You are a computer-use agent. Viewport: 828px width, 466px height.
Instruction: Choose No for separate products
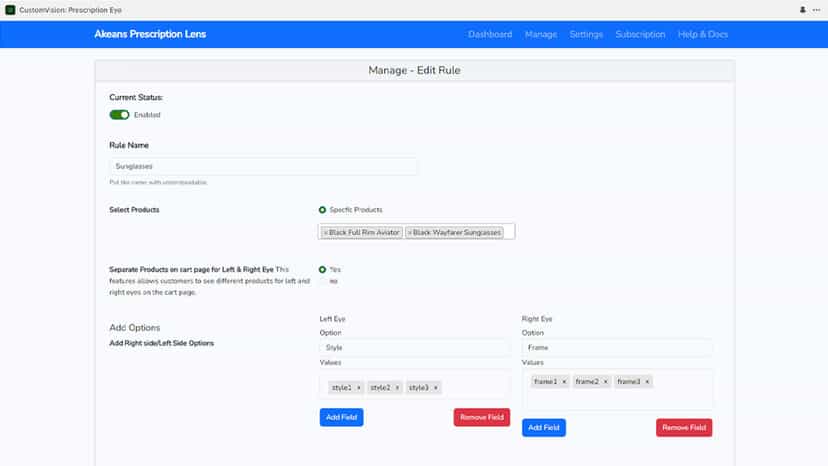(x=322, y=281)
